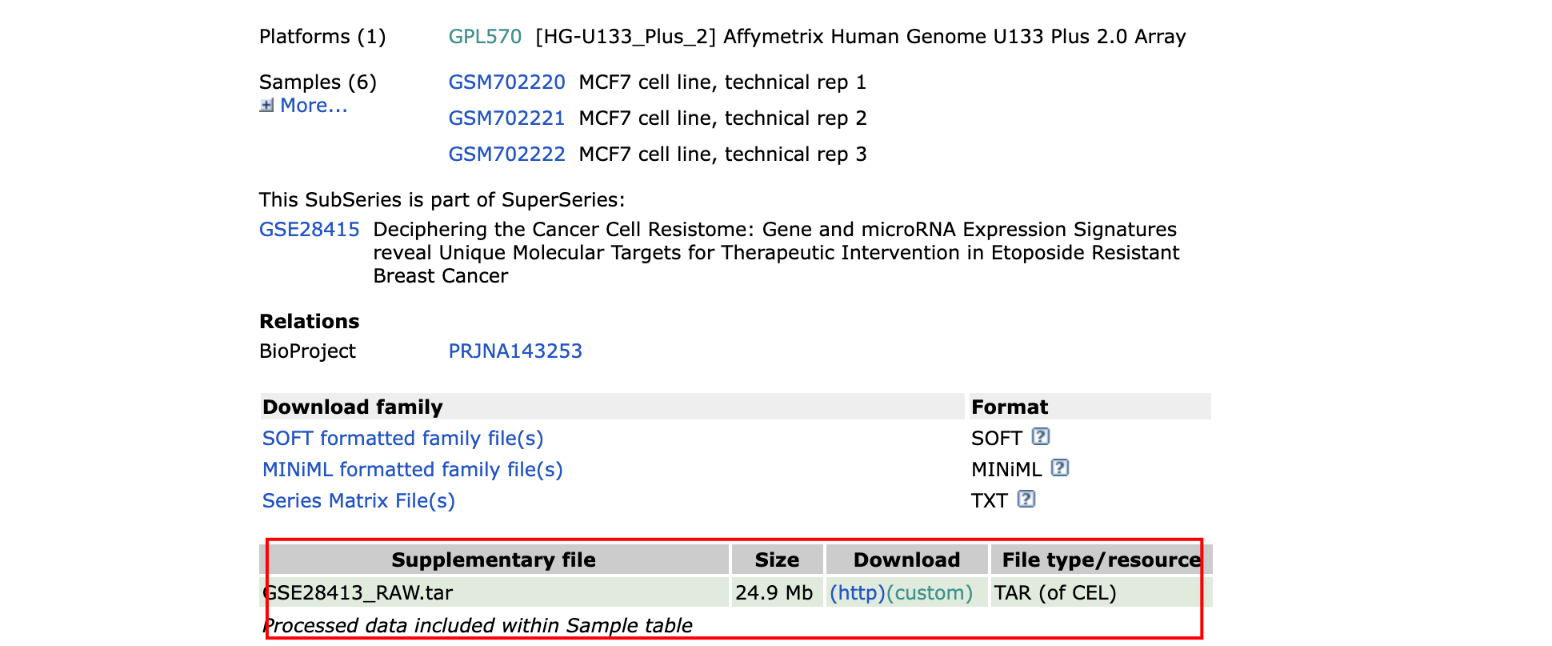
Task: Open help icon next to SOFT format
Action: click(x=1041, y=437)
